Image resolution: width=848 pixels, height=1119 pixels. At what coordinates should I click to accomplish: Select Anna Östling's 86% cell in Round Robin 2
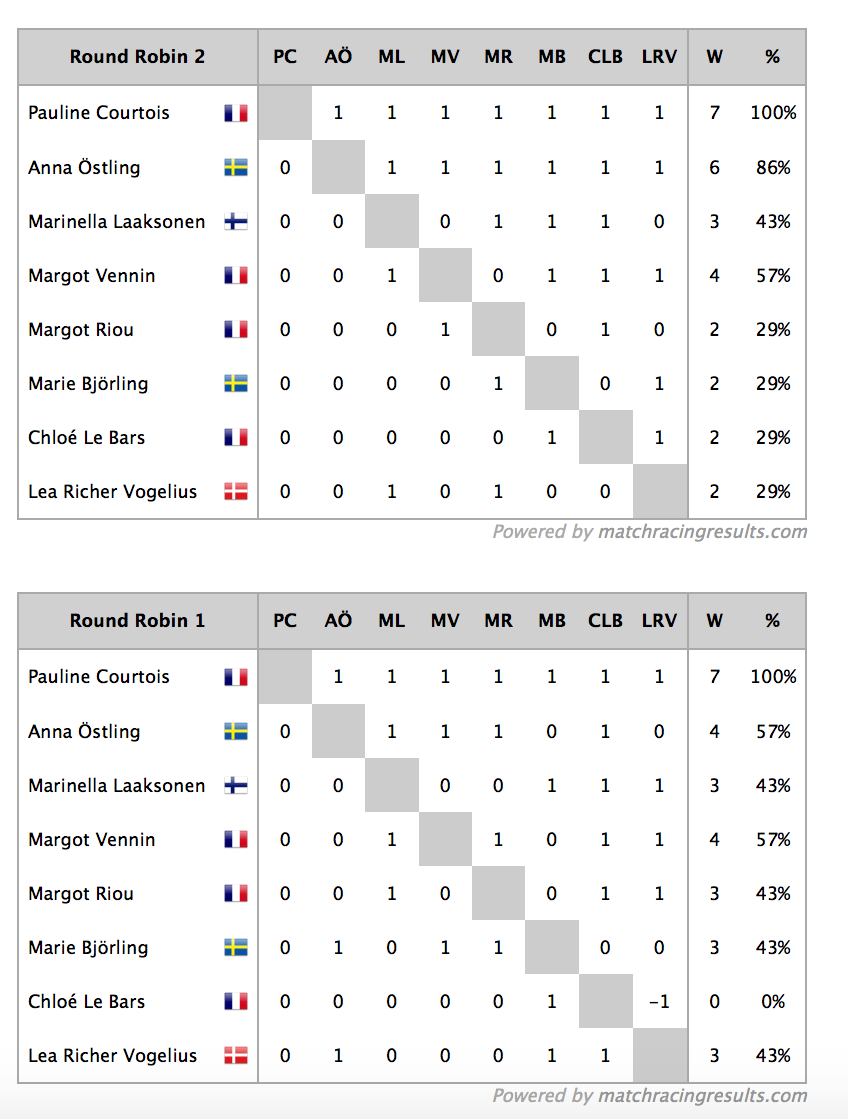773,168
